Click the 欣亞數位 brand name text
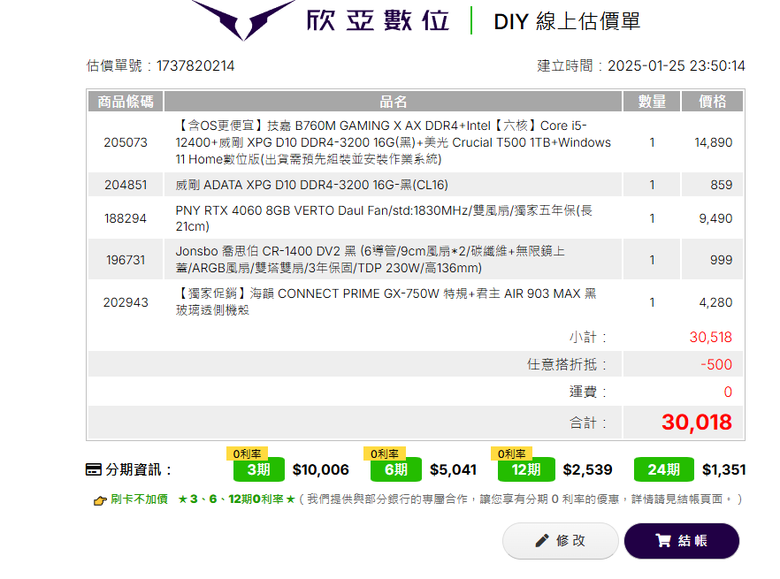 [x=378, y=21]
